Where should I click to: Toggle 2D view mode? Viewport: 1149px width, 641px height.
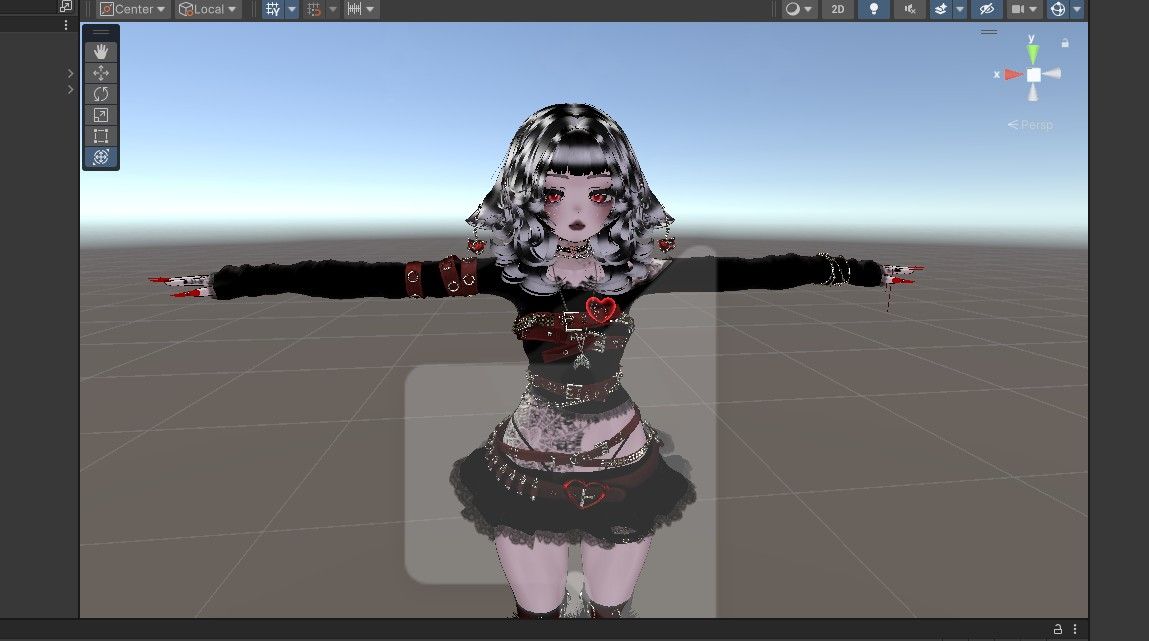(x=838, y=10)
